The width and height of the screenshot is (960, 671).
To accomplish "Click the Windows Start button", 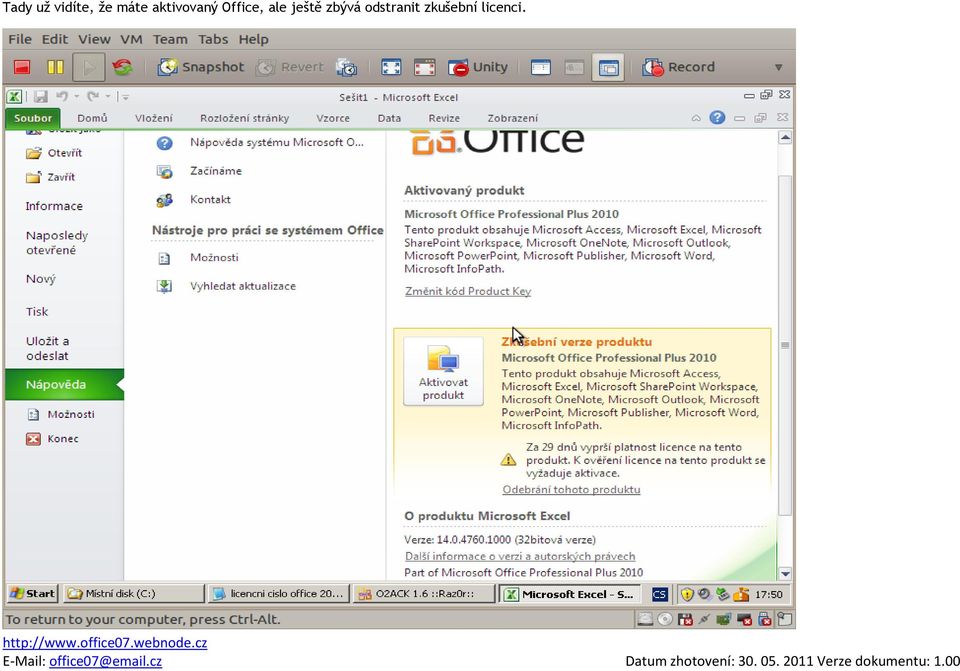I will tap(33, 593).
